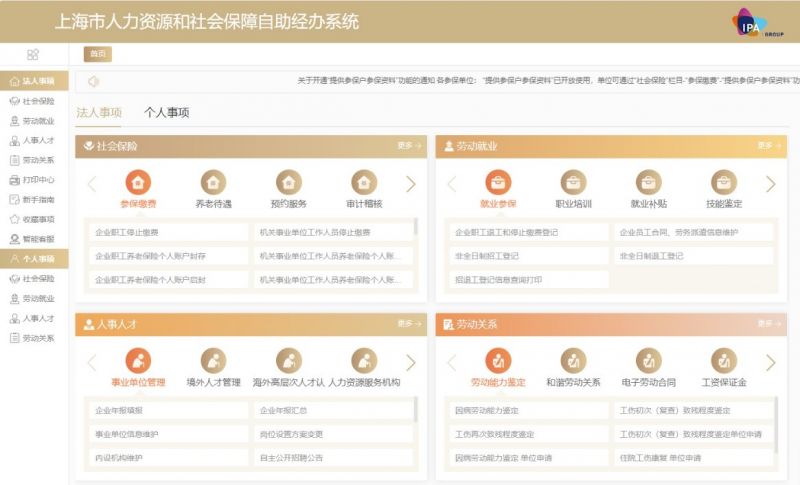Open the 境外人才管理 icon
Screen dimensions: 800x485
(x=213, y=361)
